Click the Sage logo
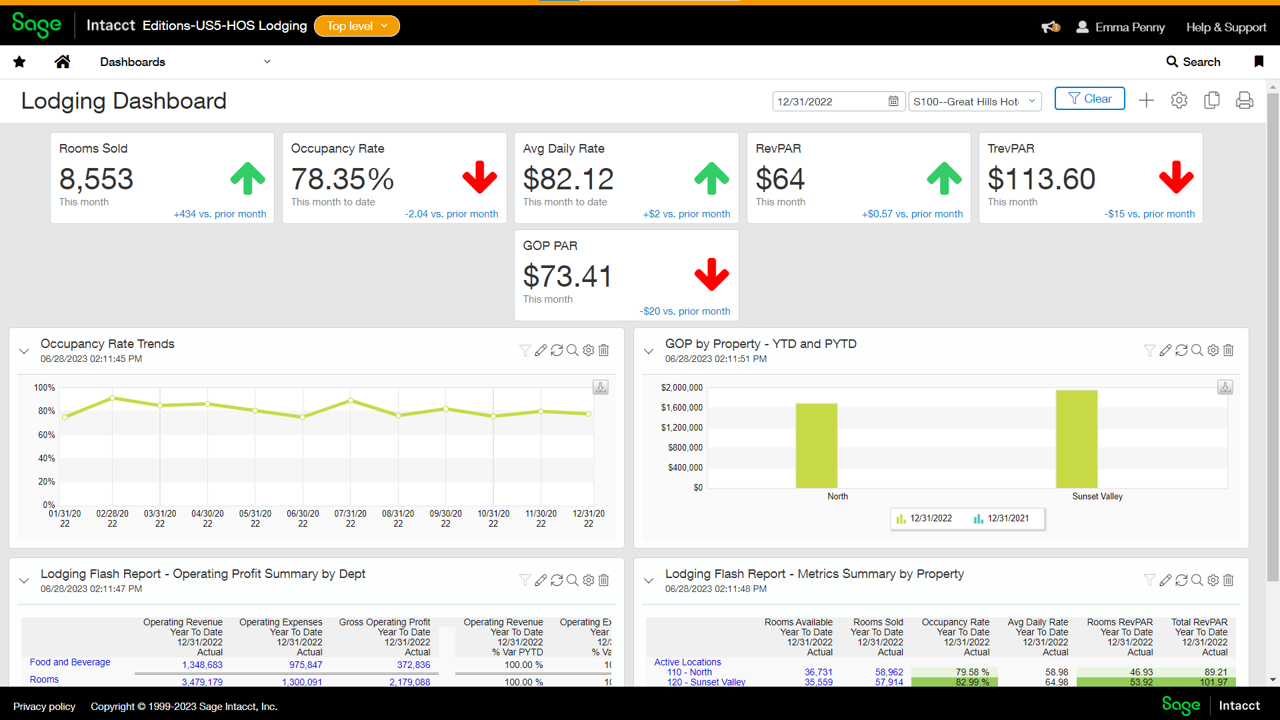This screenshot has width=1280, height=720. 36,25
